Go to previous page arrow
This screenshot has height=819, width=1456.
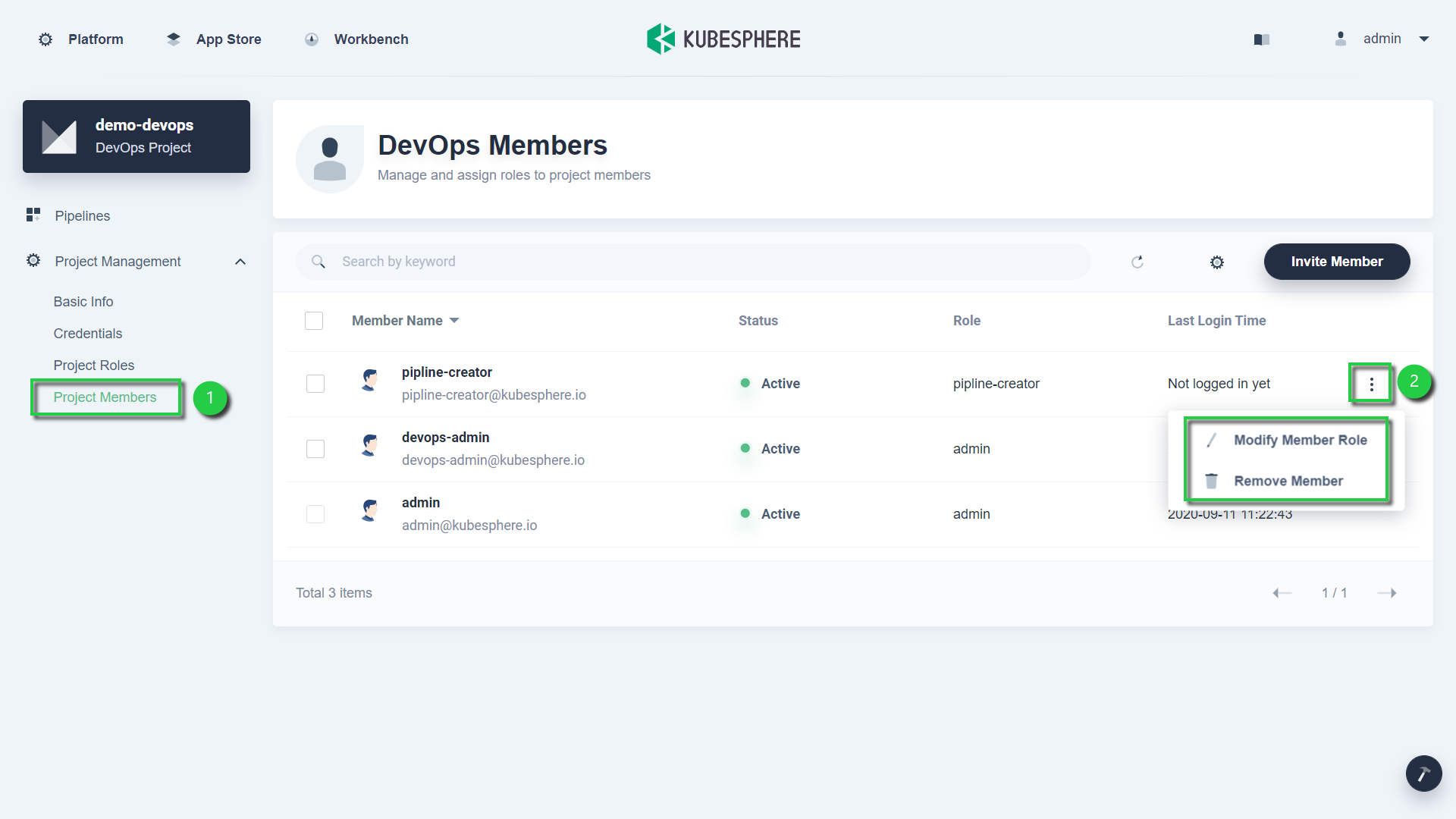[x=1282, y=593]
